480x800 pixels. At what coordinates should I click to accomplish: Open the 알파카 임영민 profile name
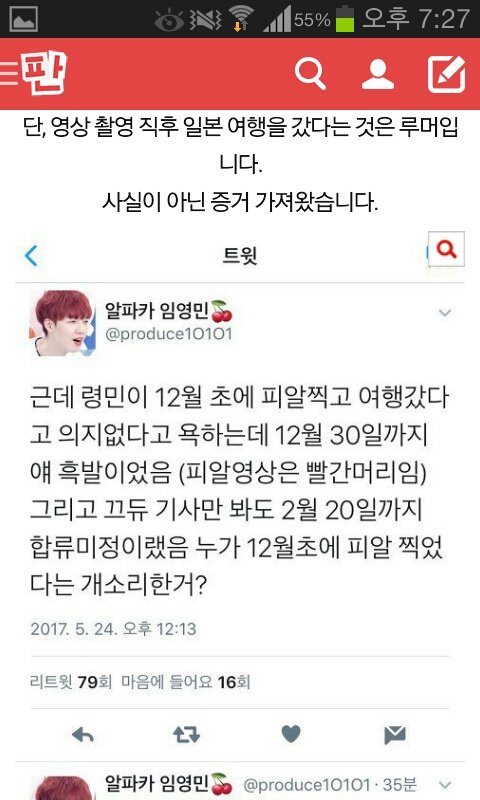point(157,310)
